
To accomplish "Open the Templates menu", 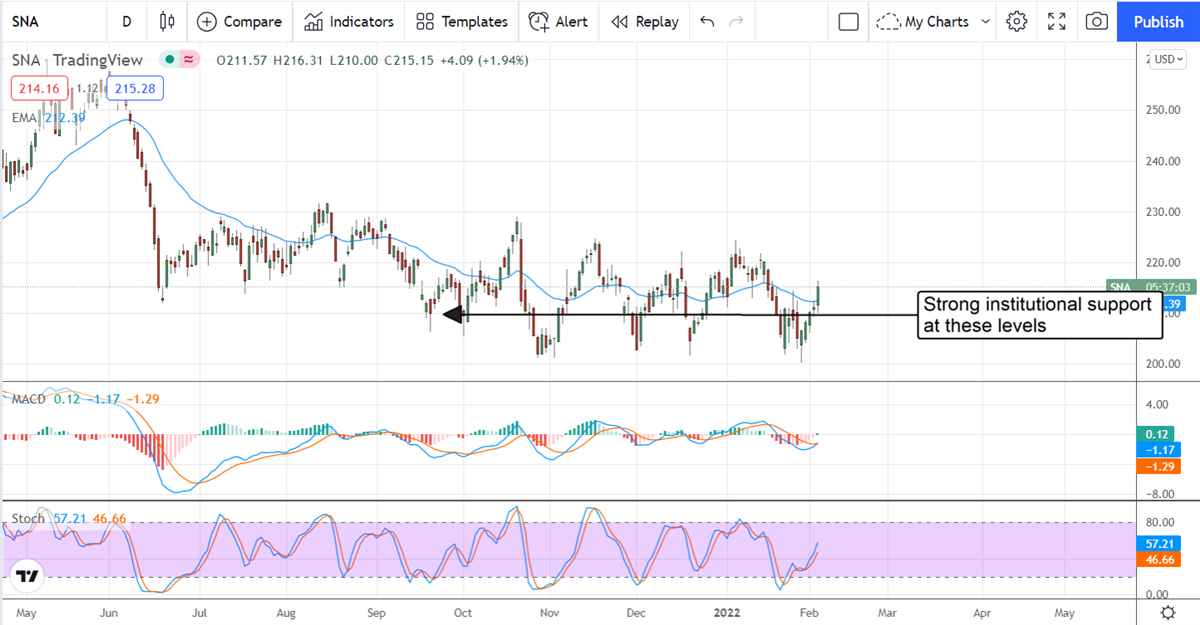I will click(x=462, y=21).
